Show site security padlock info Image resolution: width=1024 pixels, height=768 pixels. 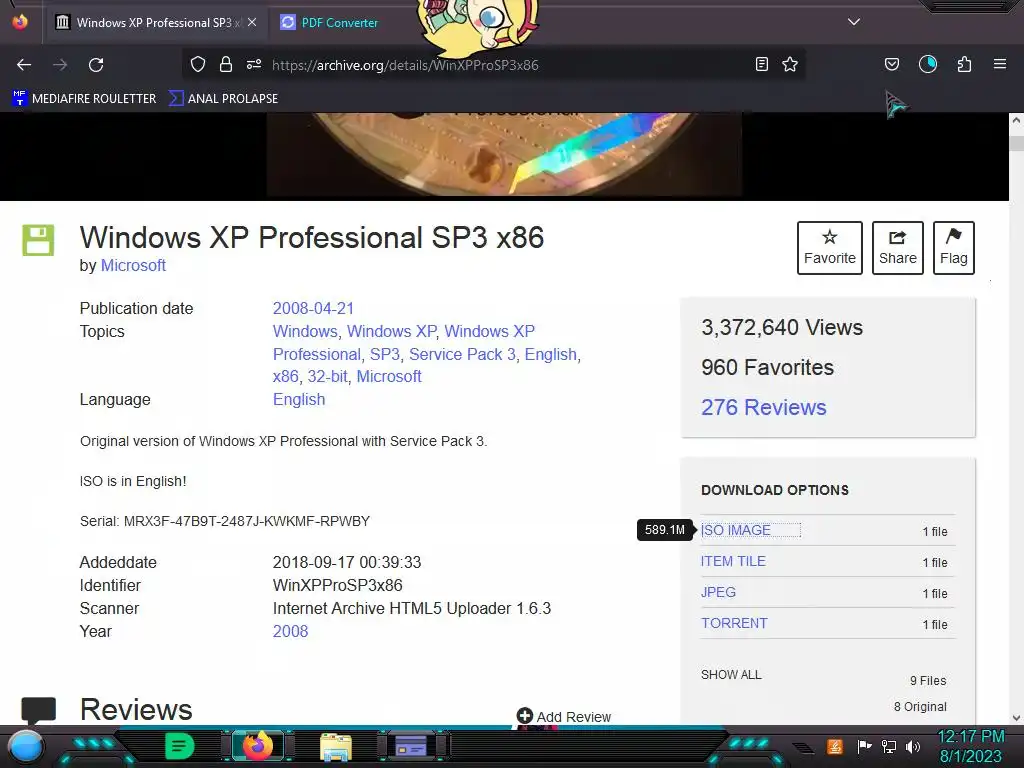[x=226, y=64]
